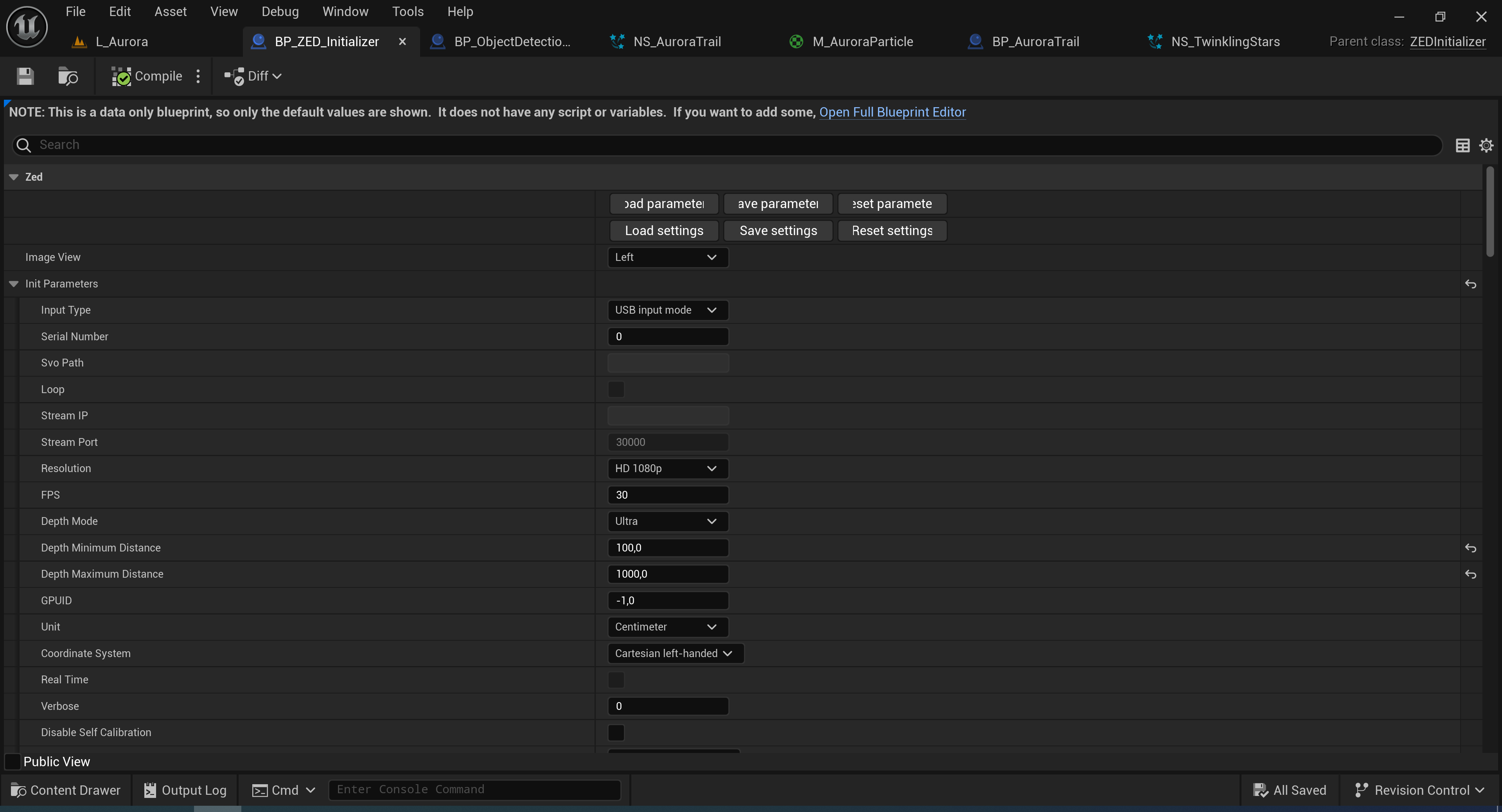Click the Browse to asset in content browser icon
The height and width of the screenshot is (812, 1502).
(x=68, y=76)
